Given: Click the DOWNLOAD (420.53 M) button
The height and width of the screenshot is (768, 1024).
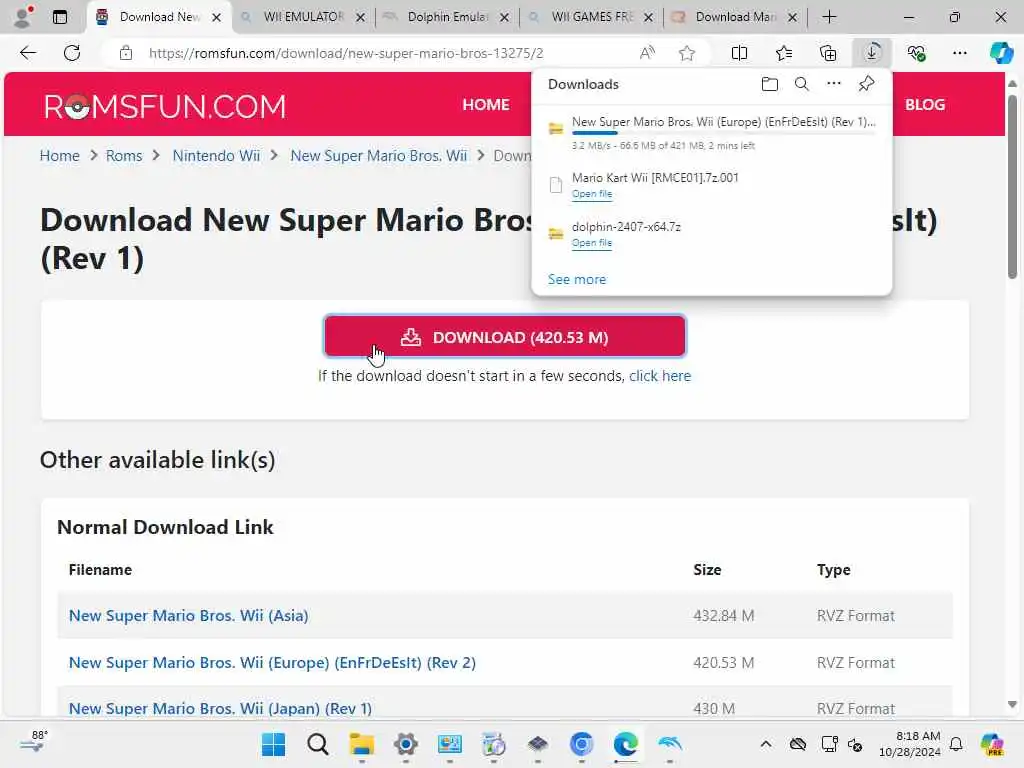Looking at the screenshot, I should coord(505,337).
